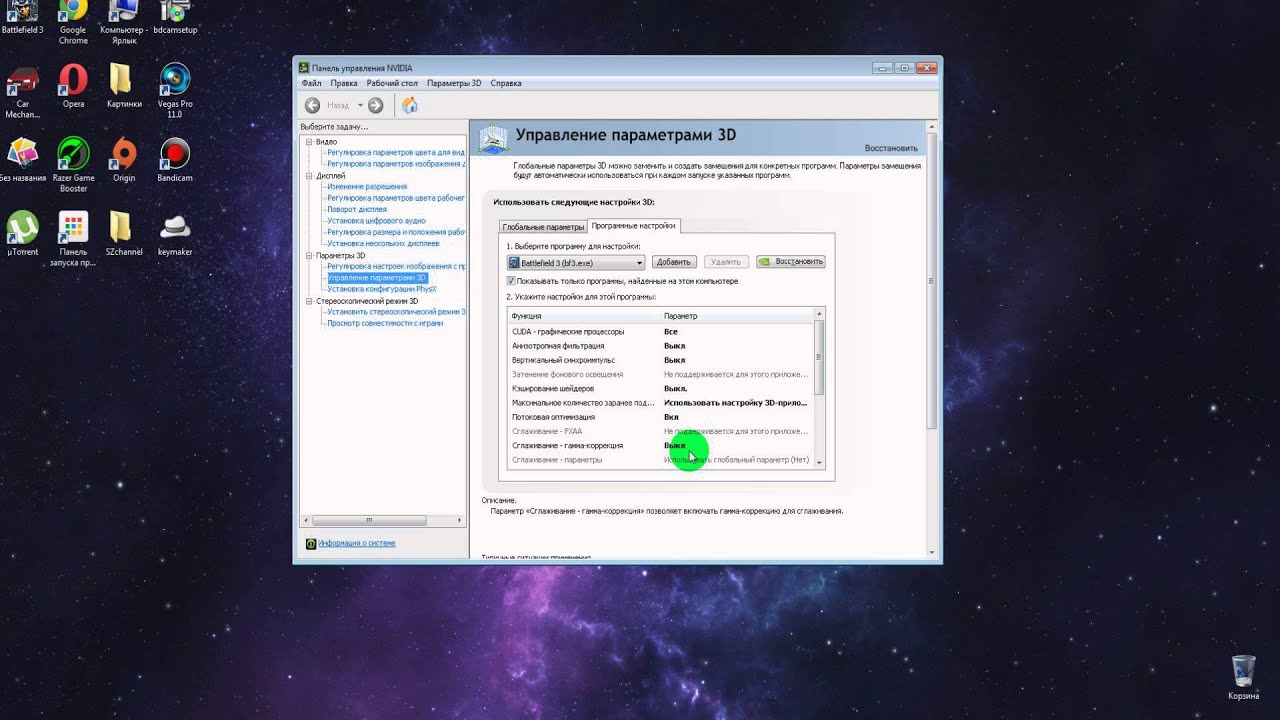Open the Информация о системе link
The image size is (1280, 720).
(357, 543)
